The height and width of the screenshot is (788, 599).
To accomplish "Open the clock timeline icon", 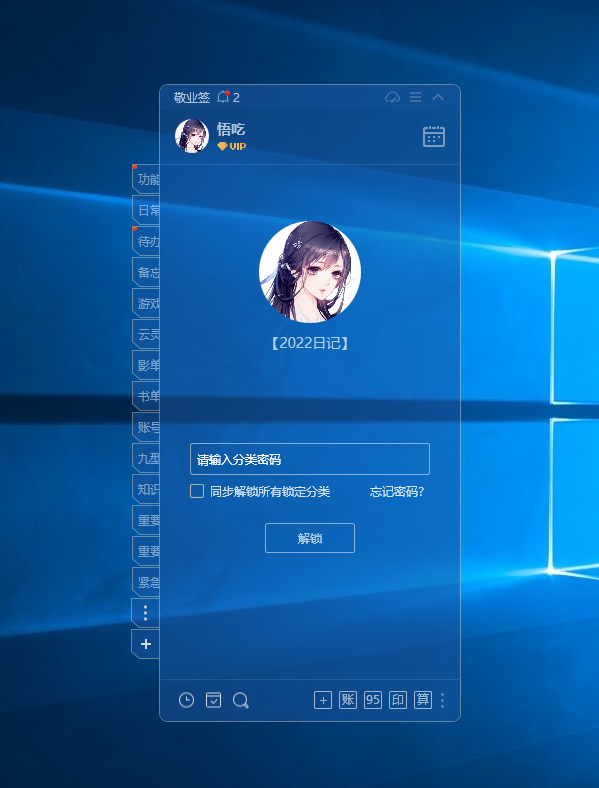I will coord(186,700).
